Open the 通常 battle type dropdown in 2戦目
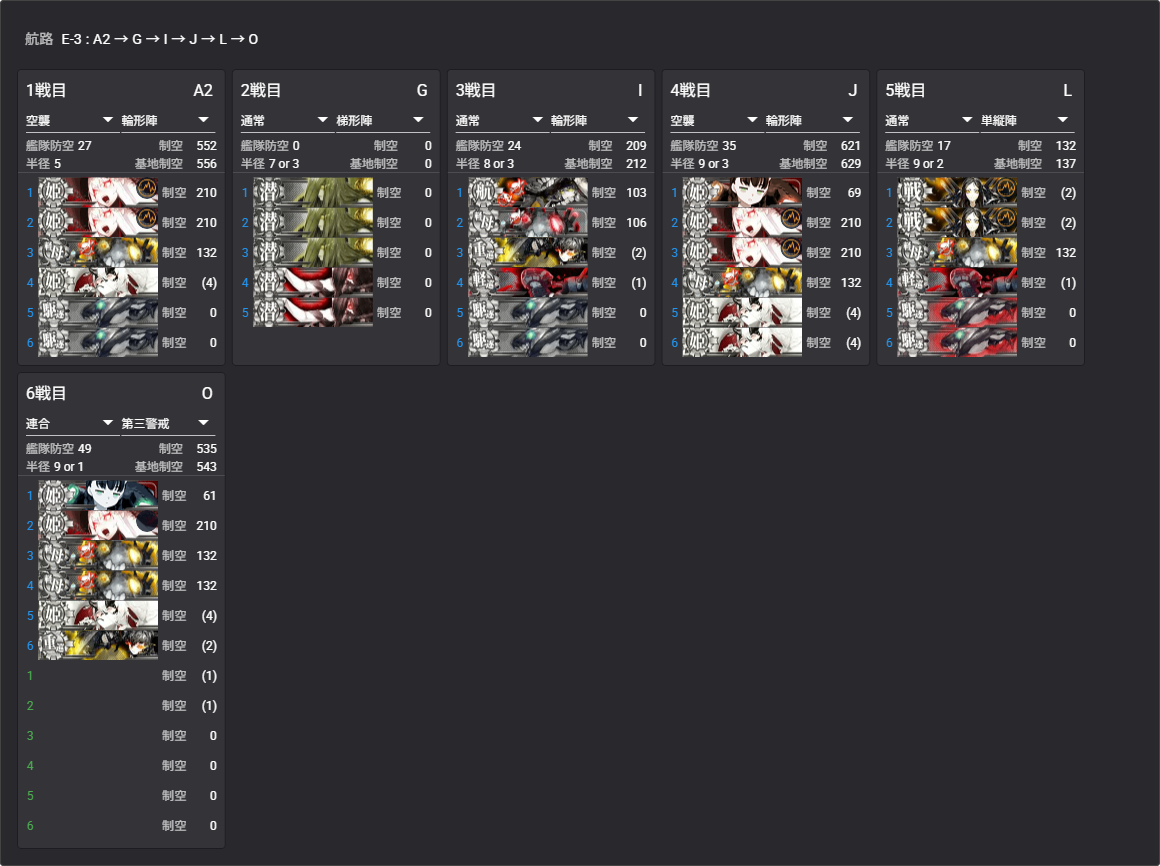Viewport: 1160px width, 866px height. (x=286, y=121)
